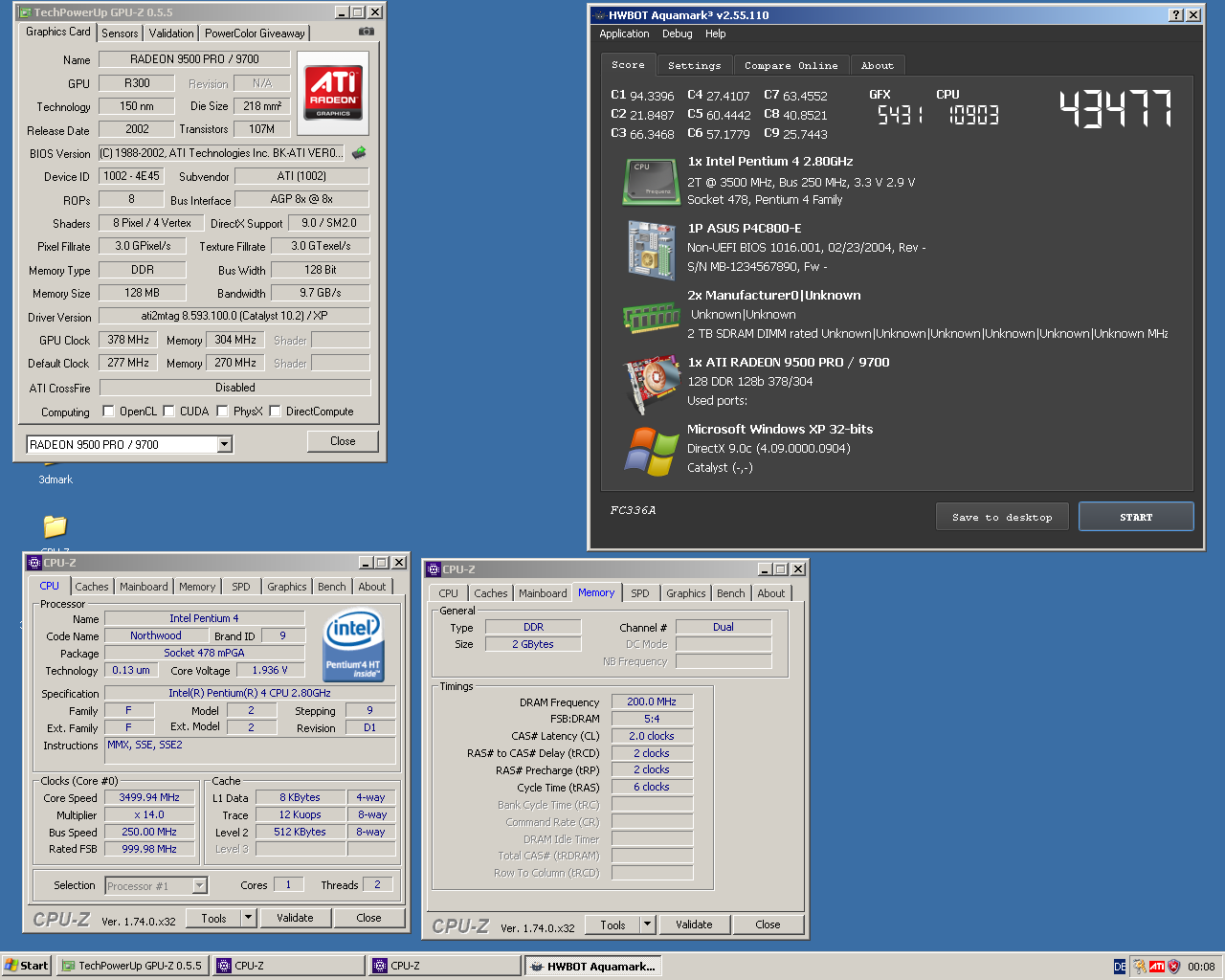Toggle the OpenCL checkbox

click(x=108, y=412)
